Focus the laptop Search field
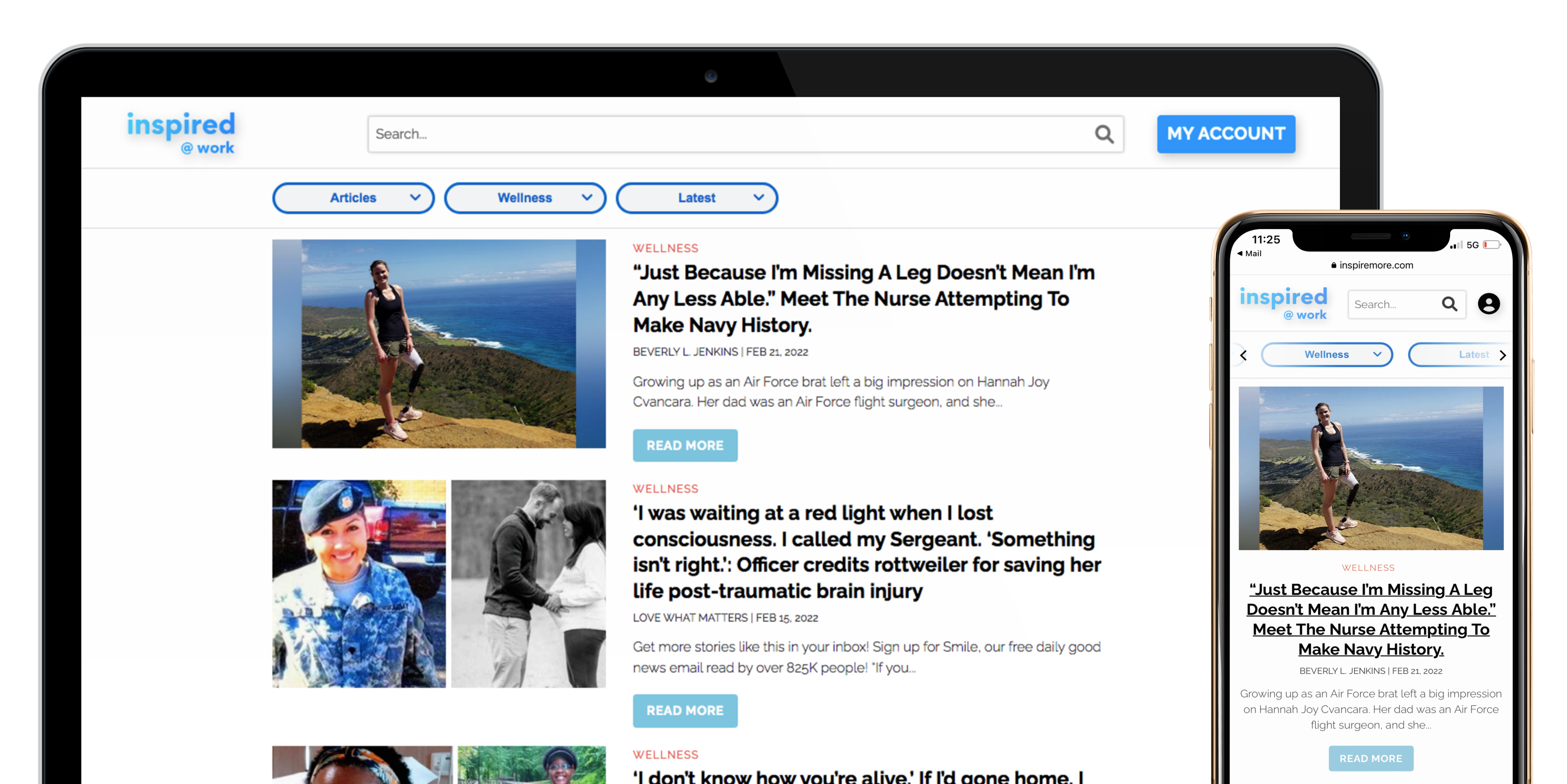The width and height of the screenshot is (1567, 784). pos(745,134)
